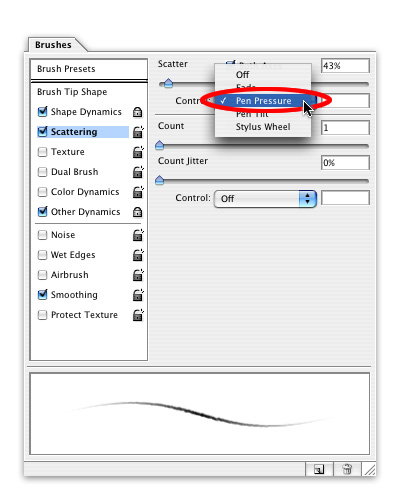Select Off in the open Control menu

click(242, 75)
